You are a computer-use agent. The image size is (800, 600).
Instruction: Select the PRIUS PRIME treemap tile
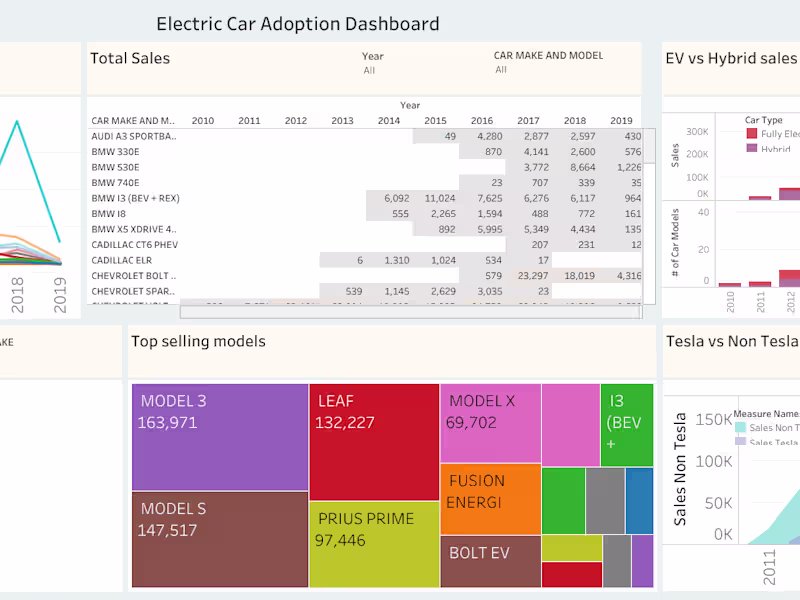[x=374, y=544]
